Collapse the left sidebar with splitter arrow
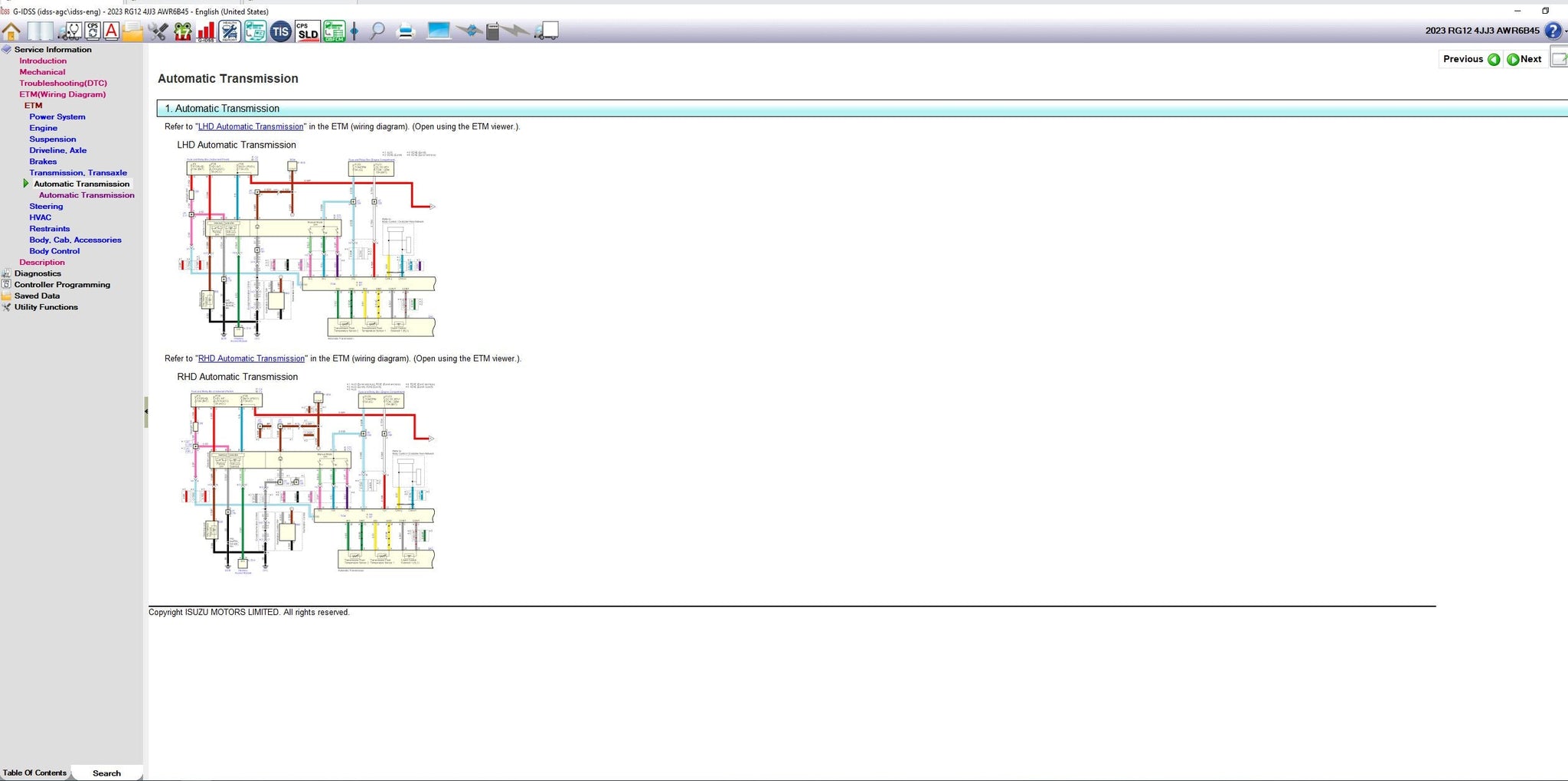1568x781 pixels. (x=145, y=412)
